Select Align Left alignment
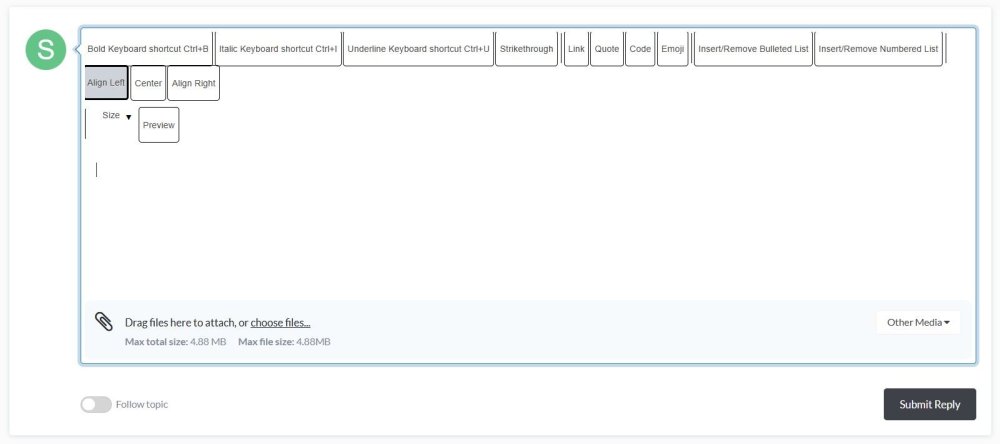 106,83
